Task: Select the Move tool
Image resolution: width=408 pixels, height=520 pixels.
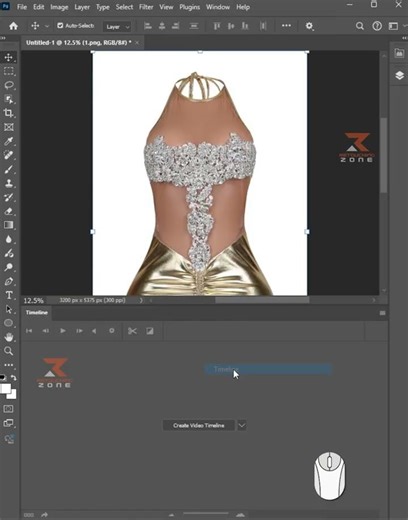Action: [x=9, y=57]
